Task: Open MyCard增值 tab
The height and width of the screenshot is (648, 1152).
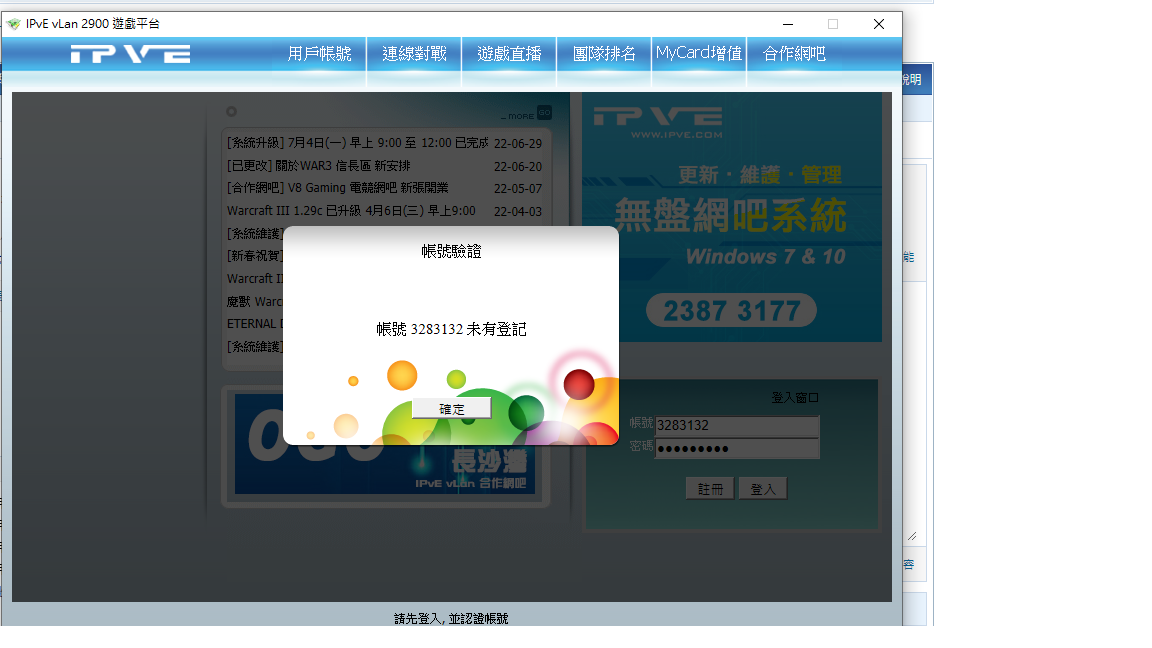Action: [x=699, y=54]
